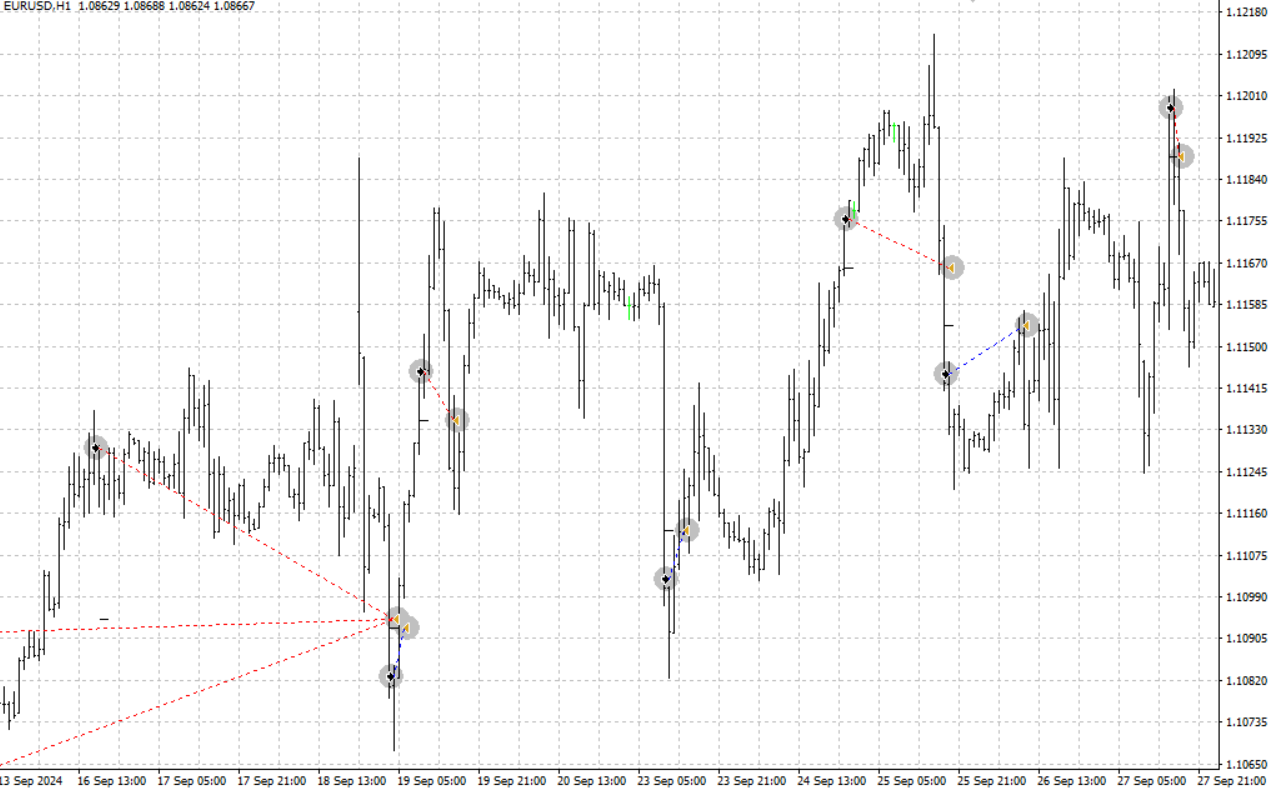Click entry marker at start of 24 Sep red line
The image size is (1273, 794).
coord(846,218)
